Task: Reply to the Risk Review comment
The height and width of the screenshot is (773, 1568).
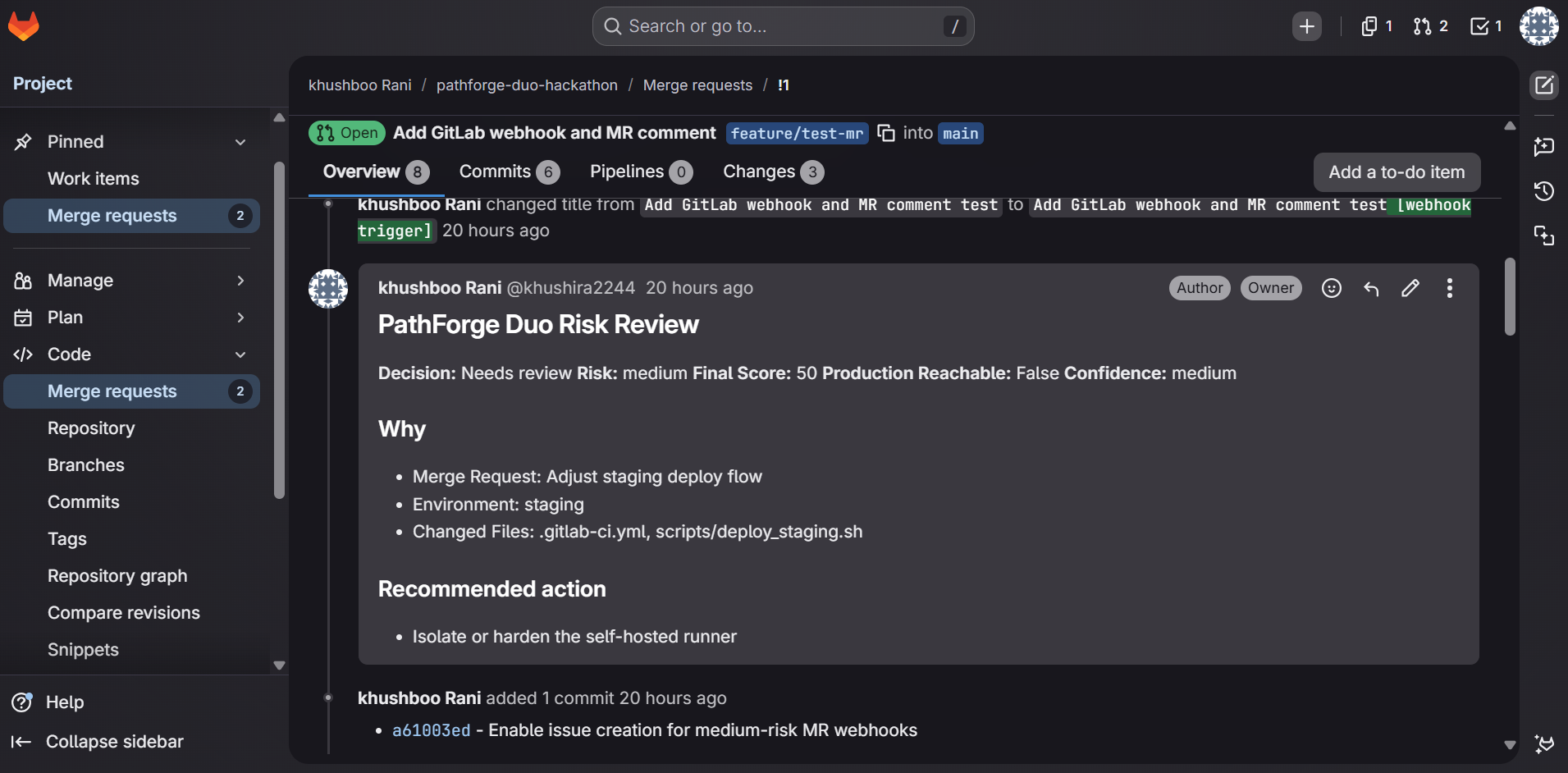Action: tap(1371, 288)
